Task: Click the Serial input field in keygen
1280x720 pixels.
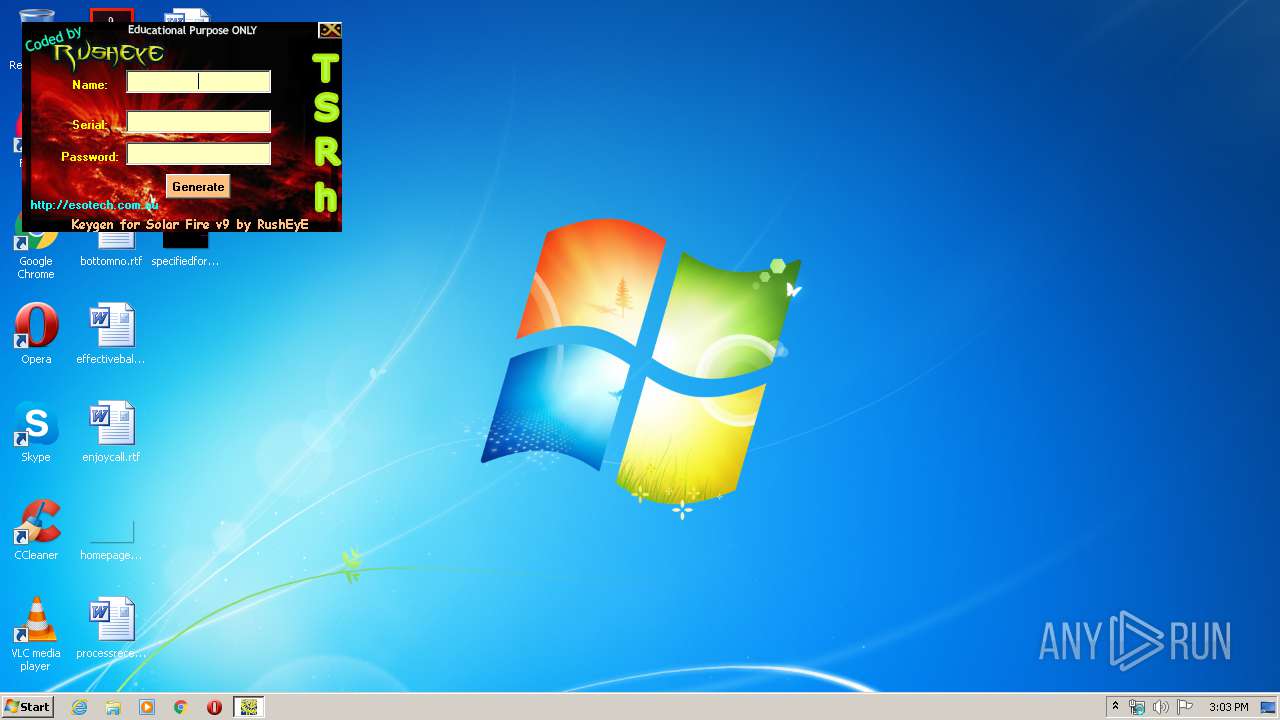Action: pos(198,122)
